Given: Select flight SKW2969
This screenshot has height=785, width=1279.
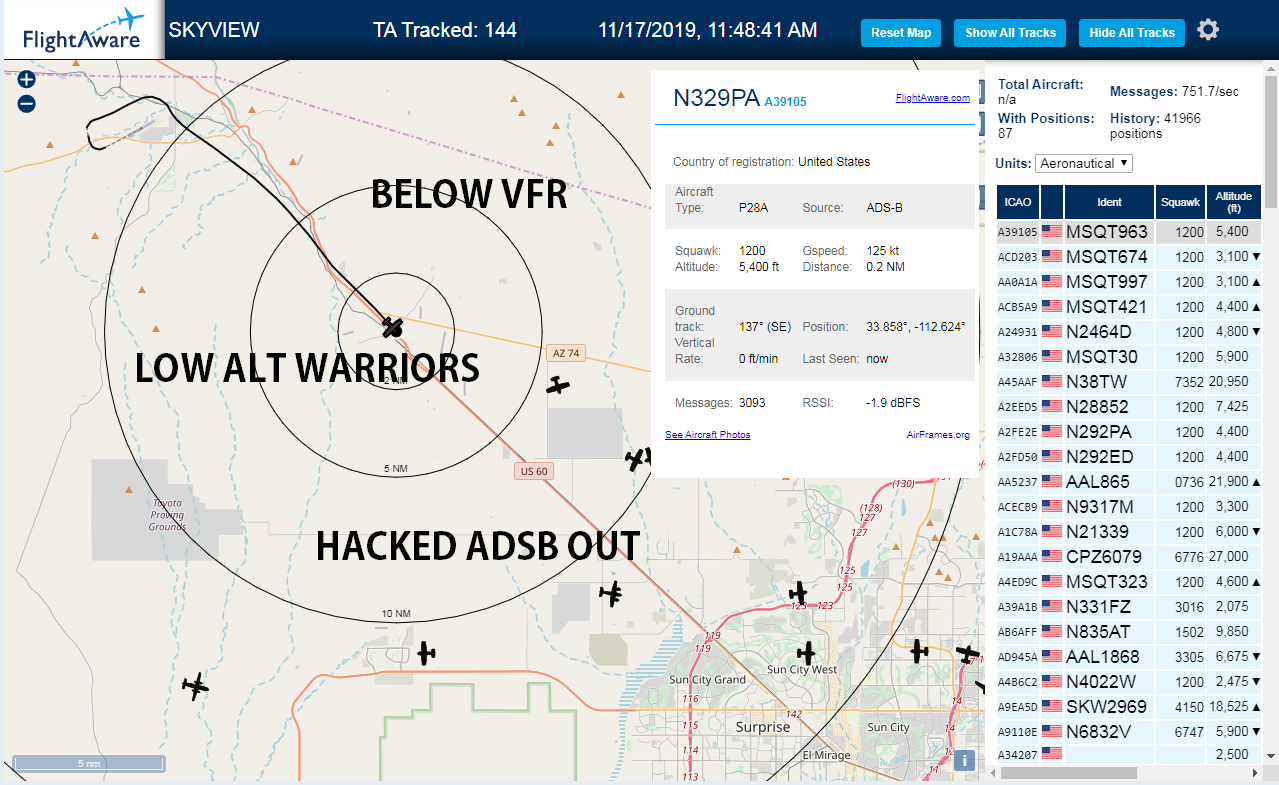Looking at the screenshot, I should 1128,707.
